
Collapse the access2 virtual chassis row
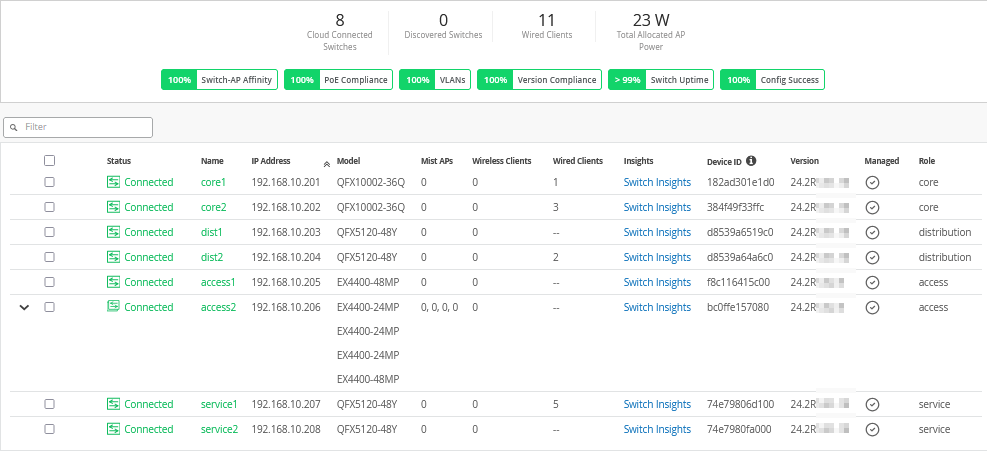click(x=23, y=307)
